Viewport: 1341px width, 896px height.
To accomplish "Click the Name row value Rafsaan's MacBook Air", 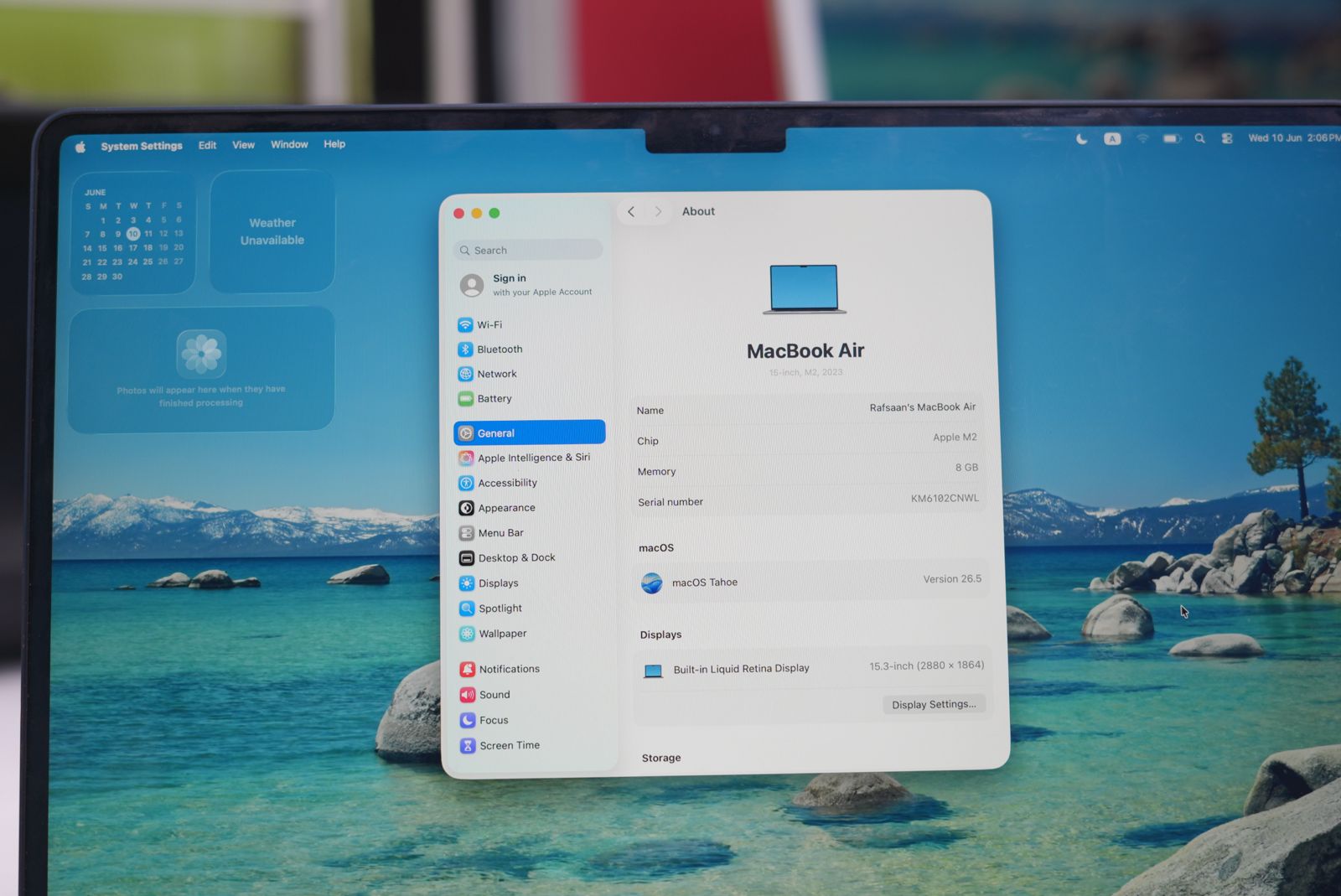I will (x=923, y=407).
